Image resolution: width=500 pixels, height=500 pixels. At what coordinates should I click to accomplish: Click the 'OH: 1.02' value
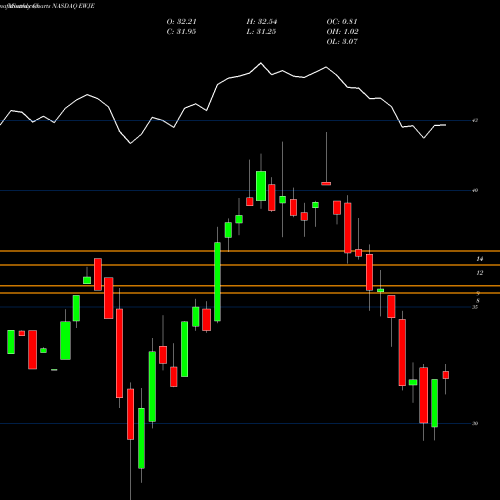(342, 32)
